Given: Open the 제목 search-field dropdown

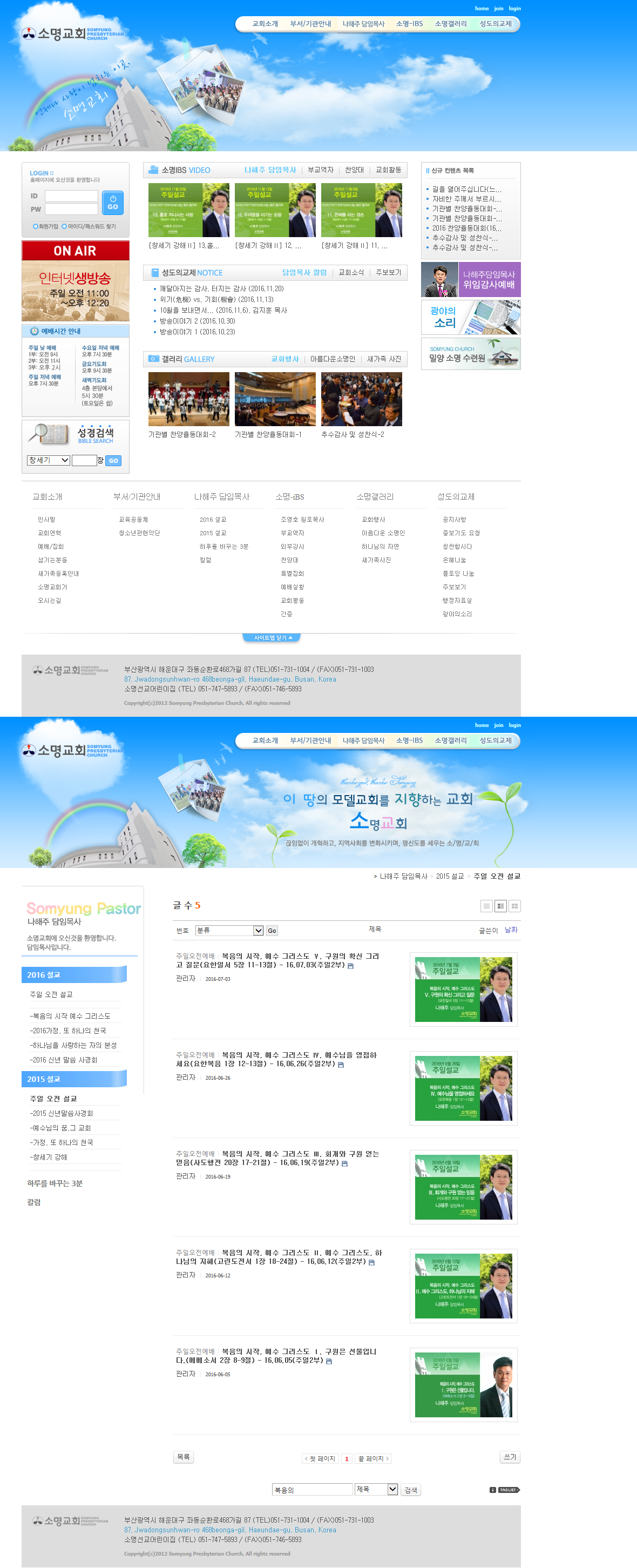Looking at the screenshot, I should pos(376,1490).
